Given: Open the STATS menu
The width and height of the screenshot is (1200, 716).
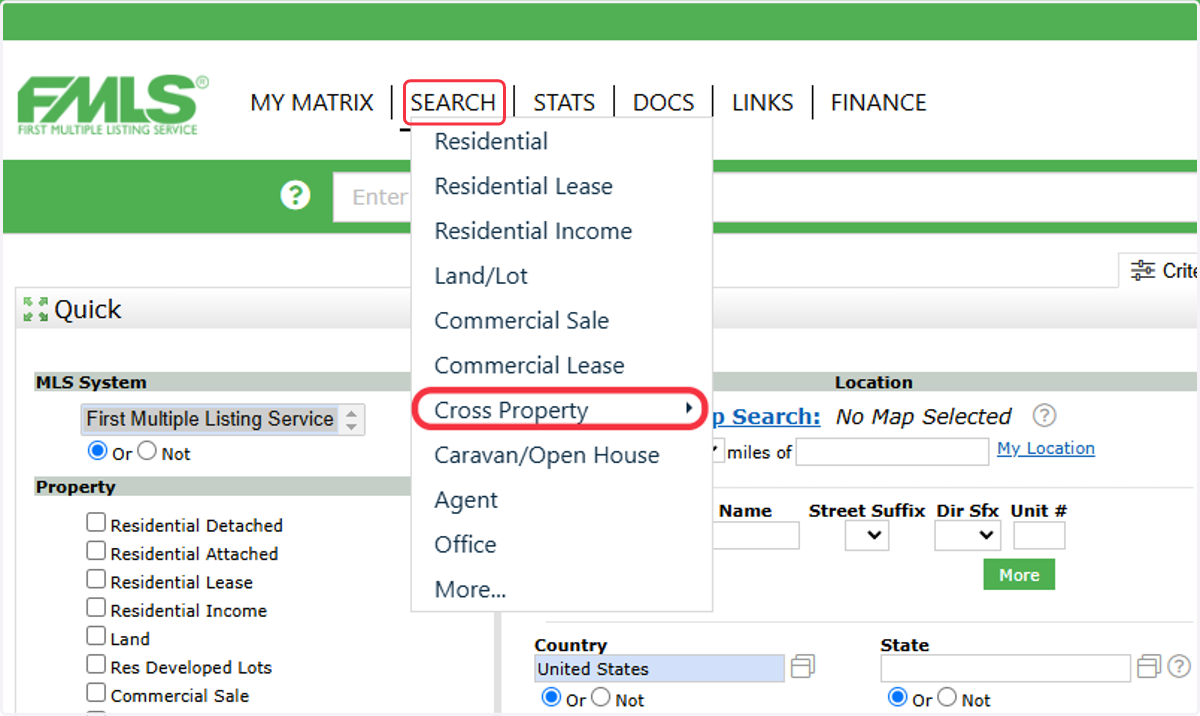Looking at the screenshot, I should [564, 103].
